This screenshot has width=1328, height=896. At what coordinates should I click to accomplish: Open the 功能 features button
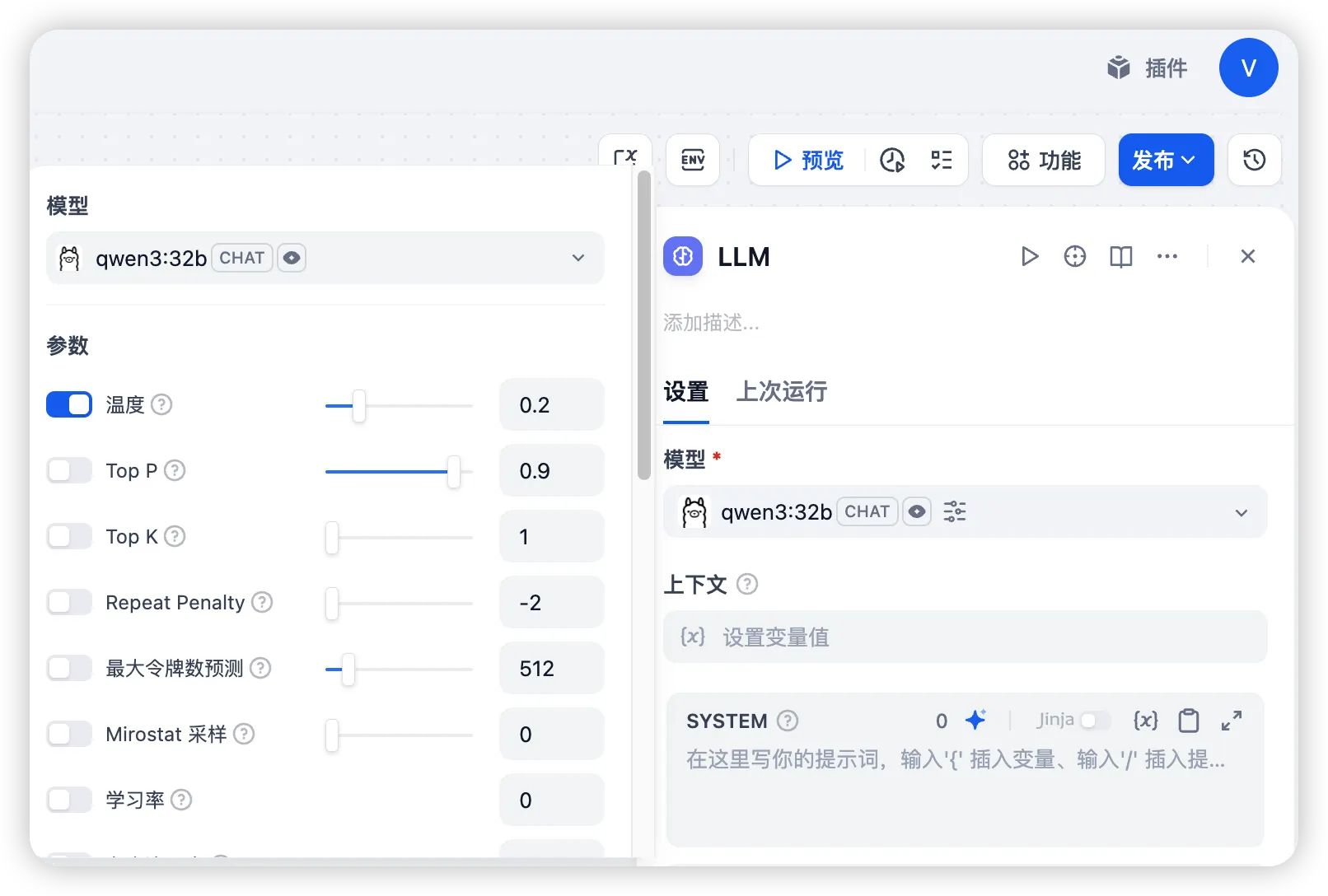point(1044,160)
